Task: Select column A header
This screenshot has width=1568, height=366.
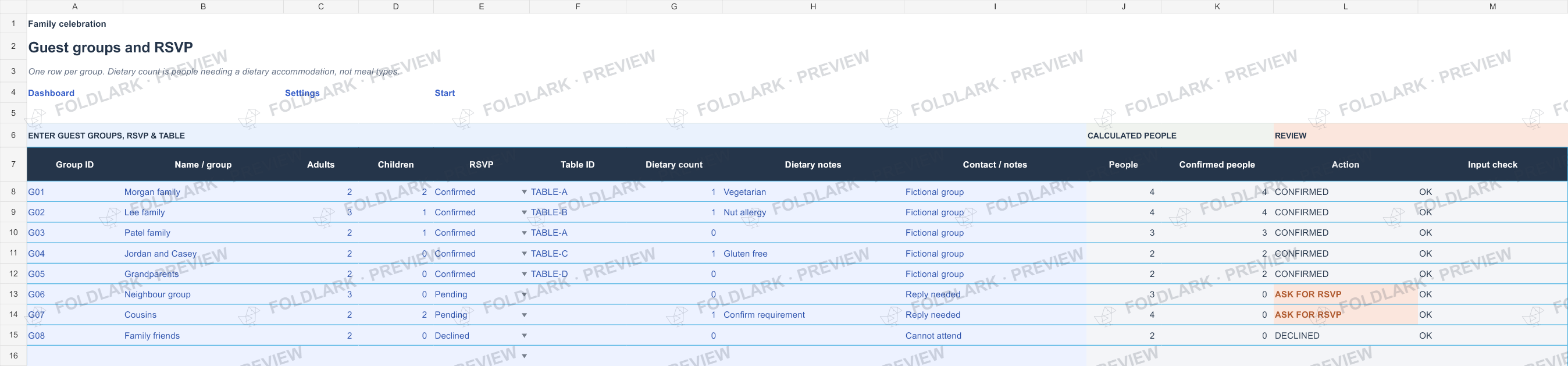Action: [x=75, y=7]
